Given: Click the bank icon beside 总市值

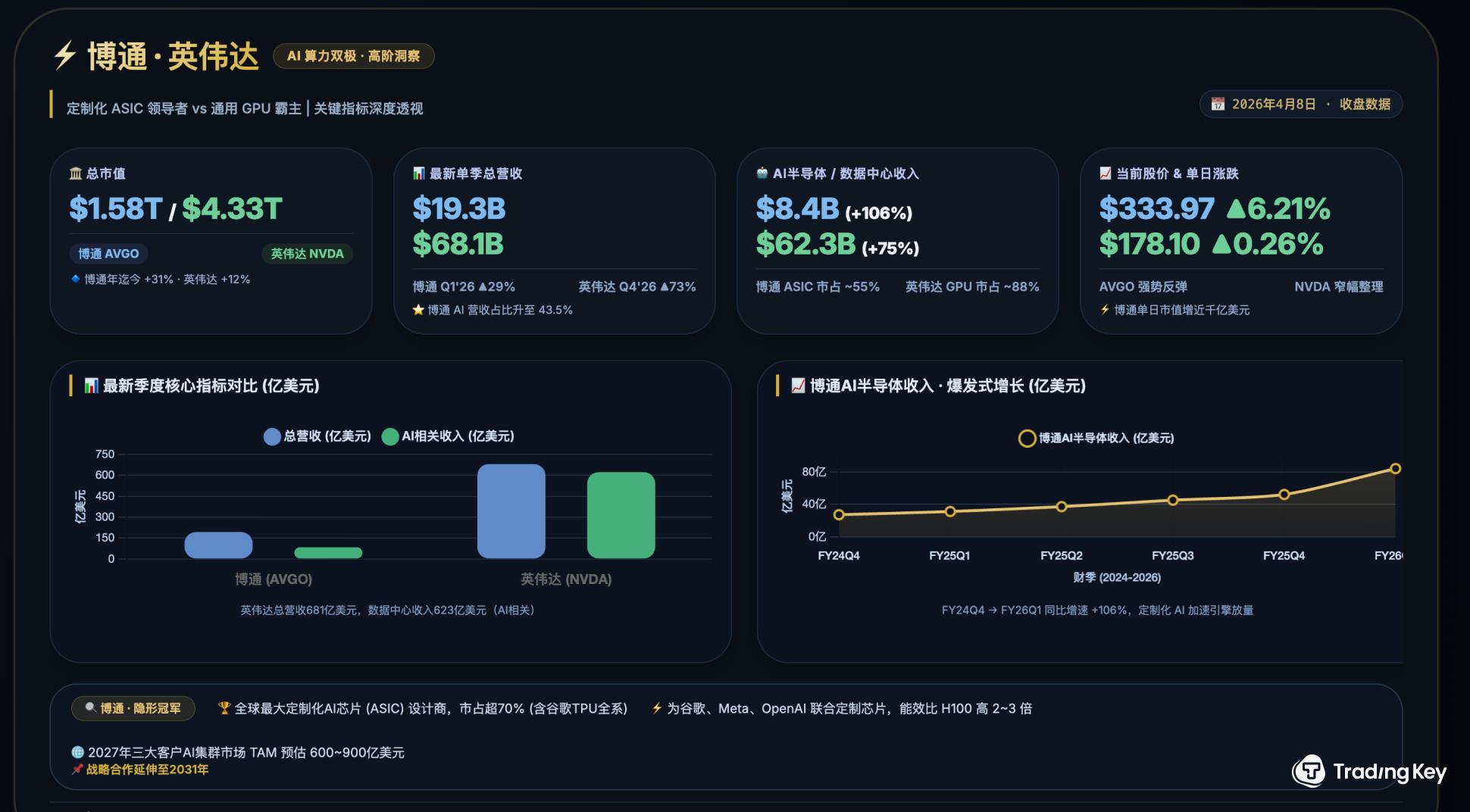Looking at the screenshot, I should coord(76,173).
